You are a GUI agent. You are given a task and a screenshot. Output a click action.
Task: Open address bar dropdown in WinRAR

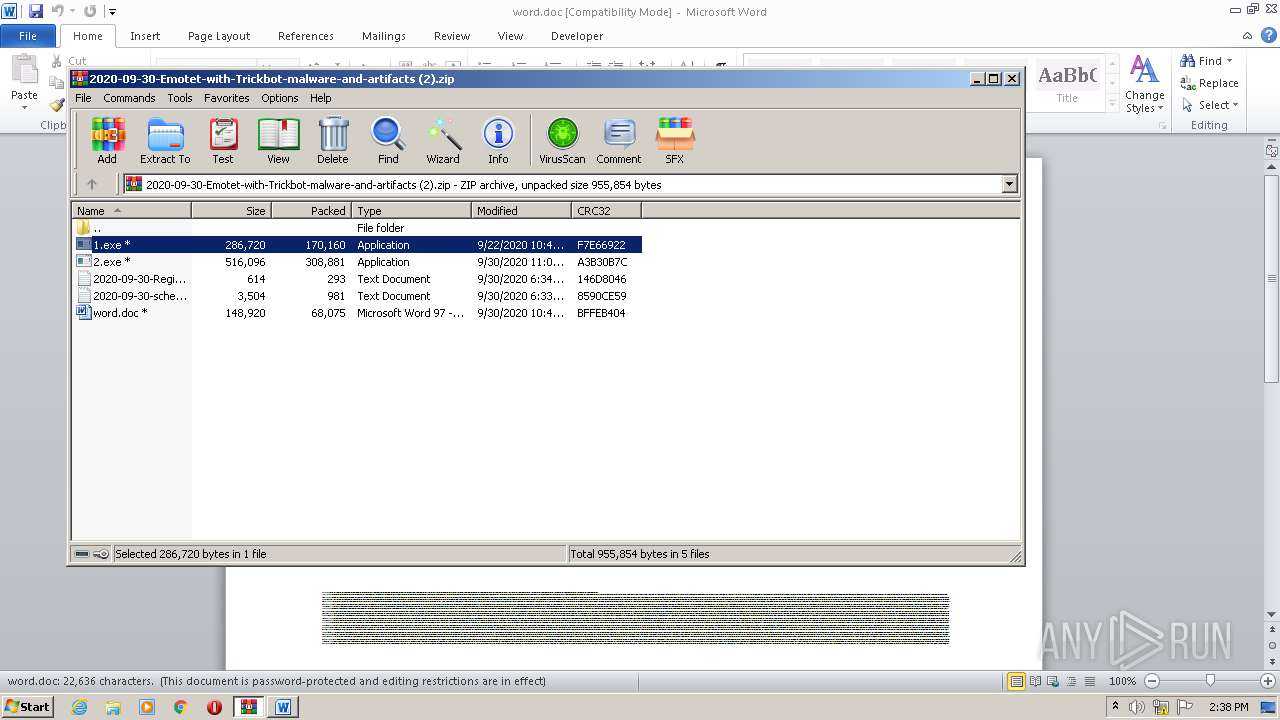[x=1009, y=184]
